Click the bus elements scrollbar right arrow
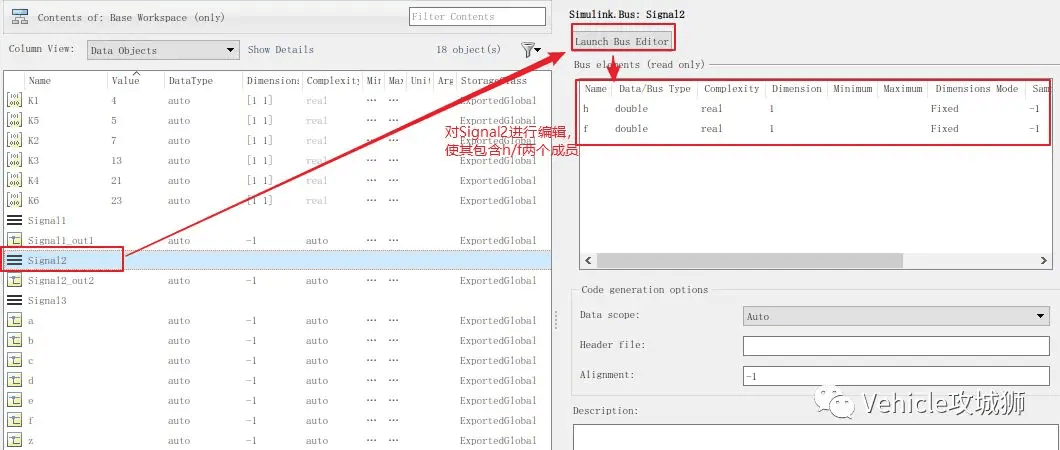The width and height of the screenshot is (1060, 450). click(1044, 260)
